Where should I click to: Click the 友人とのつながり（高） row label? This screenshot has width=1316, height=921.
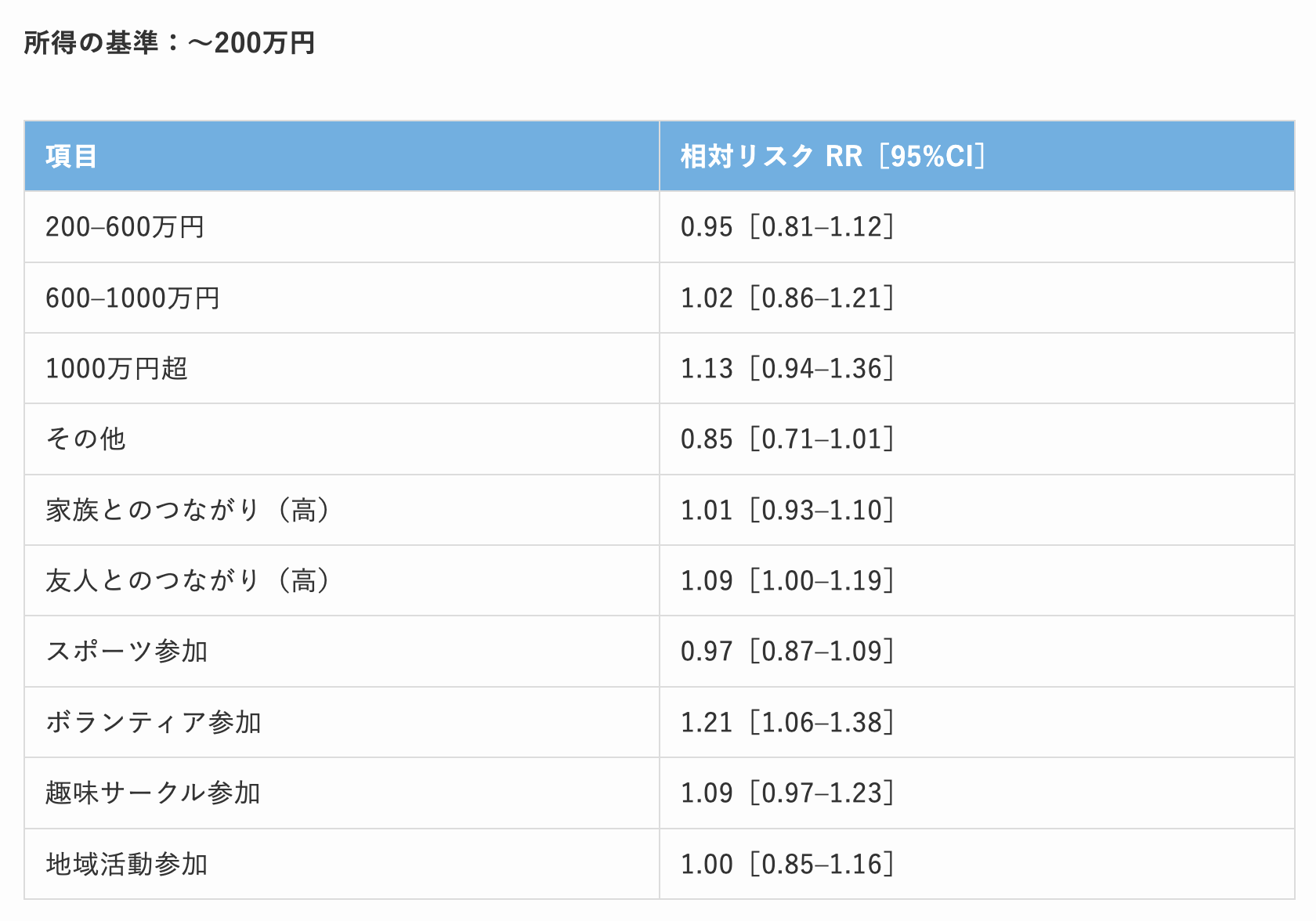[x=188, y=581]
